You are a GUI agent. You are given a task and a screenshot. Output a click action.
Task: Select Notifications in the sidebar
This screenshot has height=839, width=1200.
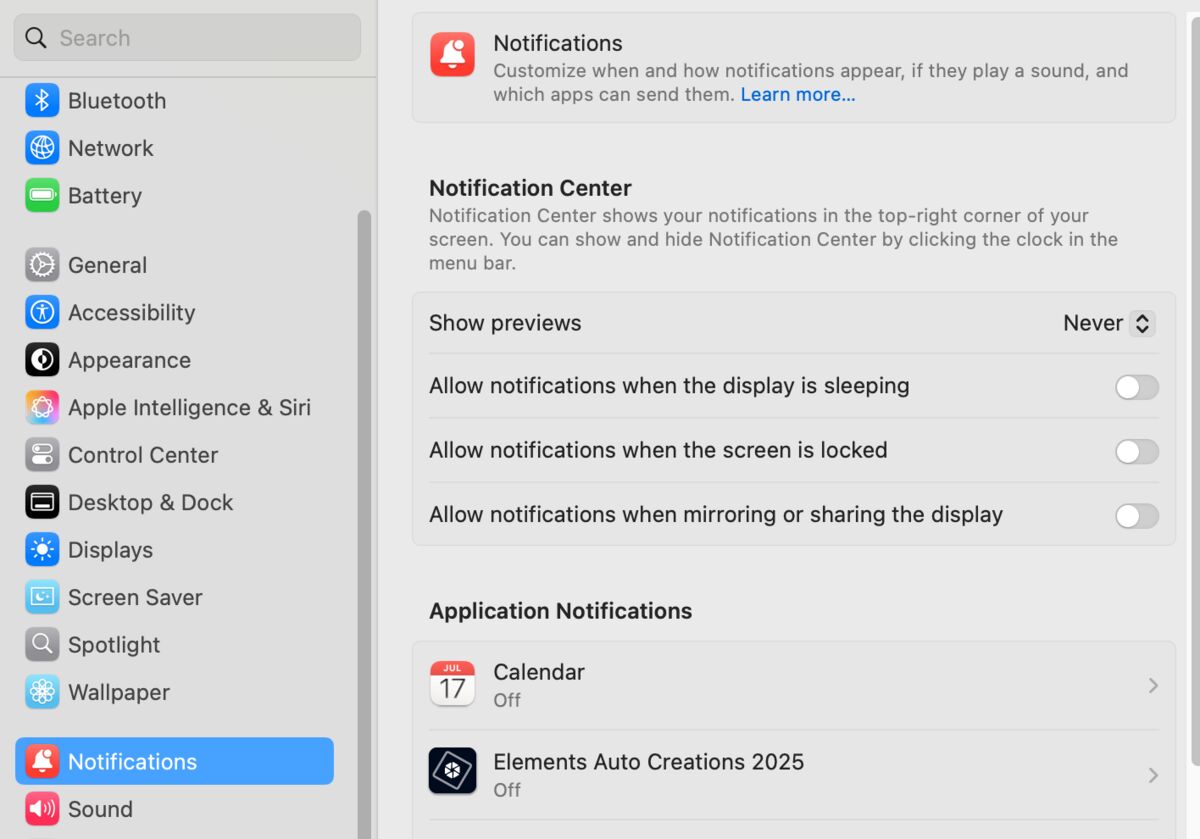point(42,761)
